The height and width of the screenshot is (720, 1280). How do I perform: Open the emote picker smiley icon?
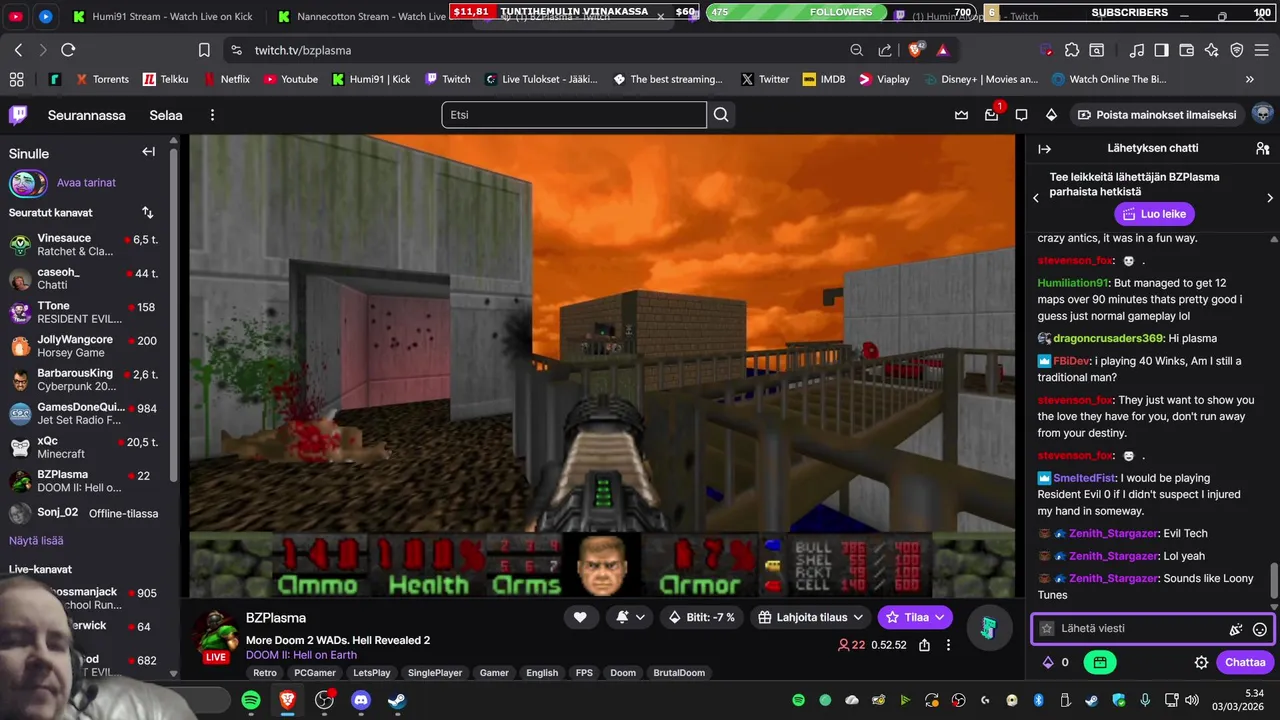tap(1260, 629)
